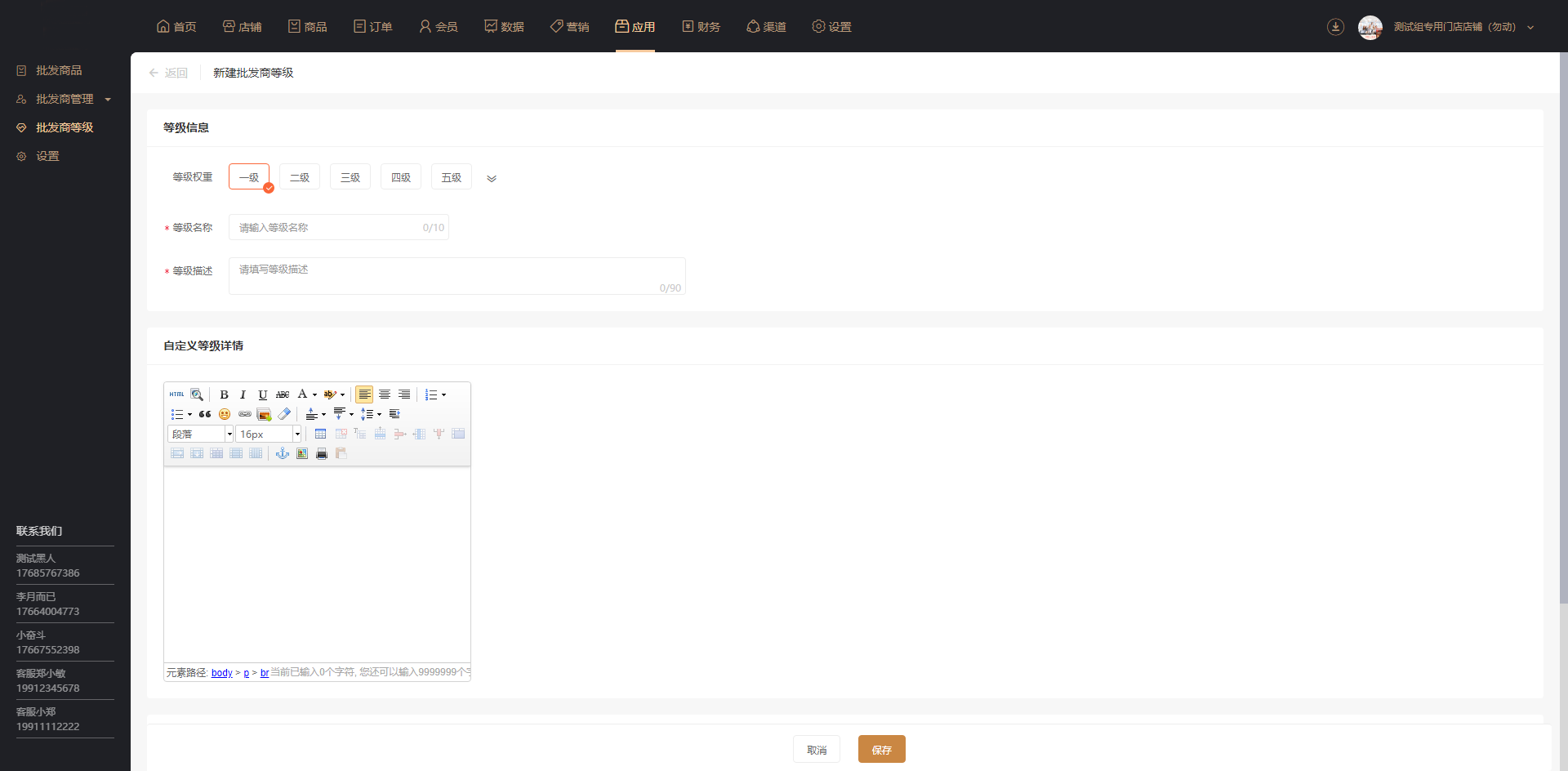Toggle bold formatting in editor
Screen dimensions: 1568x771
[x=224, y=394]
